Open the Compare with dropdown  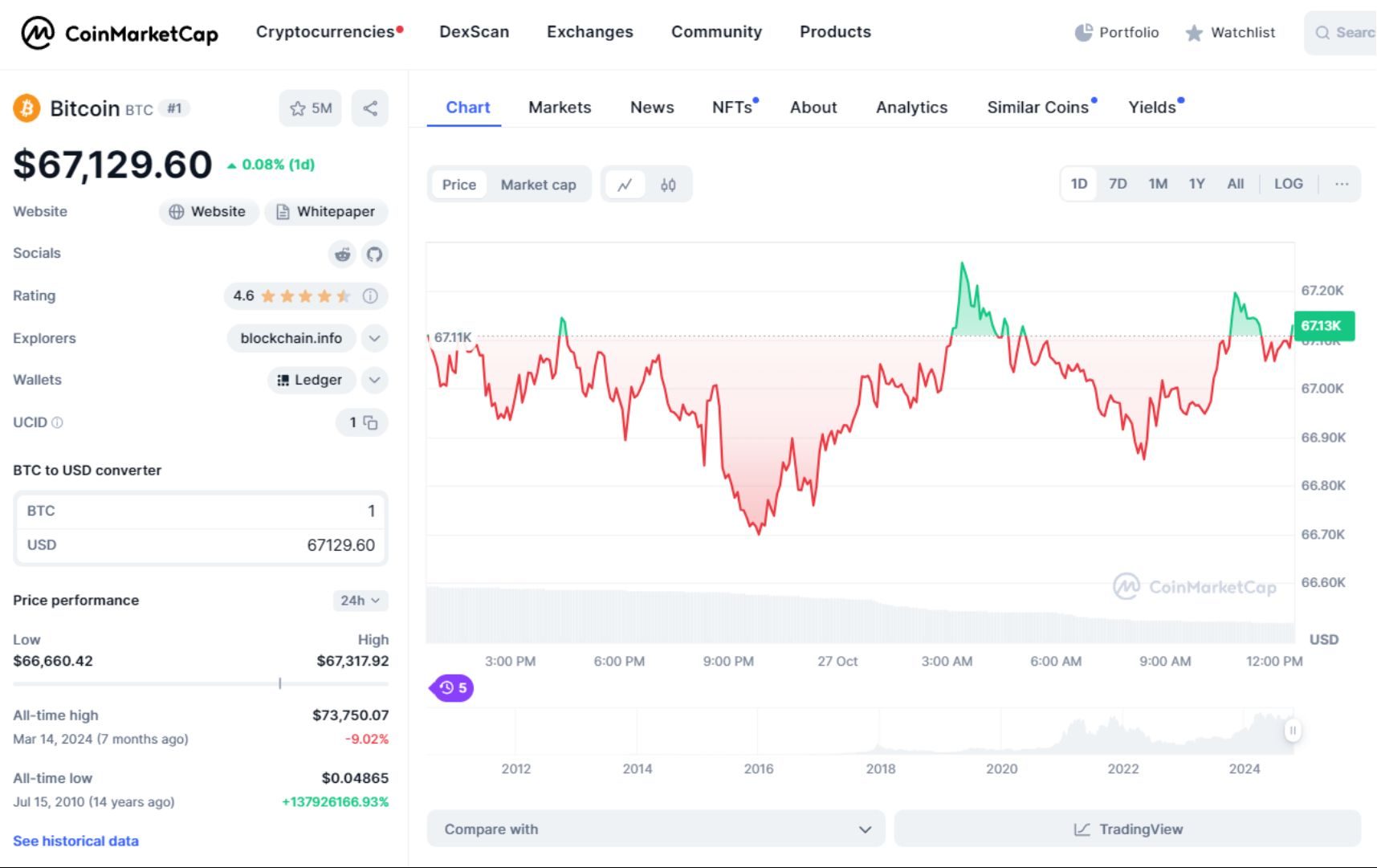[x=654, y=829]
